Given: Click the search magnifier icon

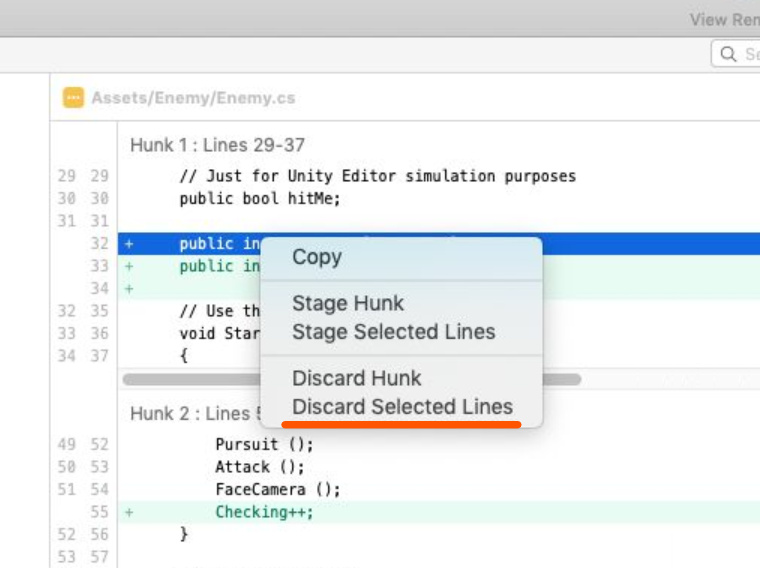Looking at the screenshot, I should pos(728,54).
